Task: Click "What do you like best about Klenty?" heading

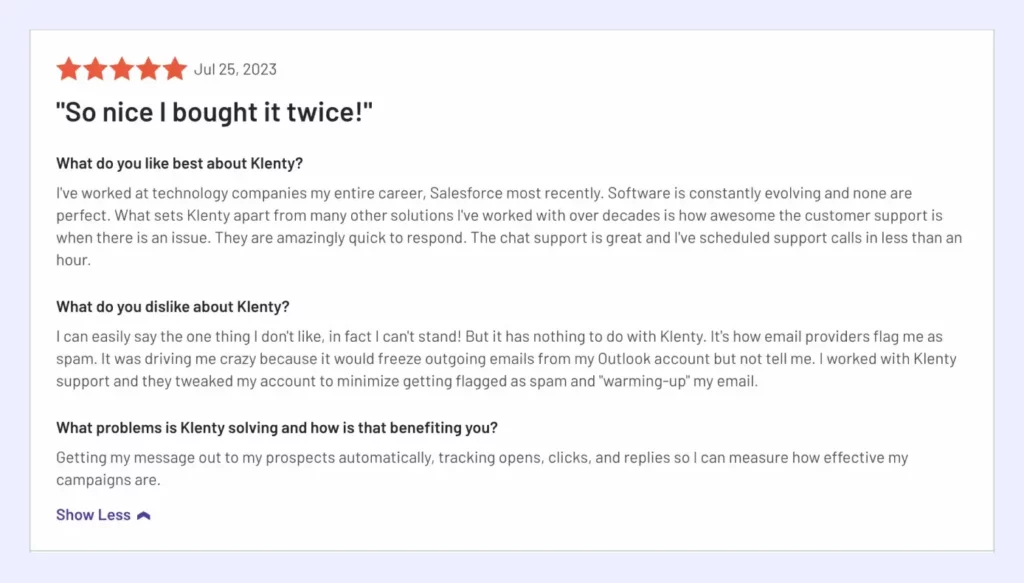Action: [179, 164]
